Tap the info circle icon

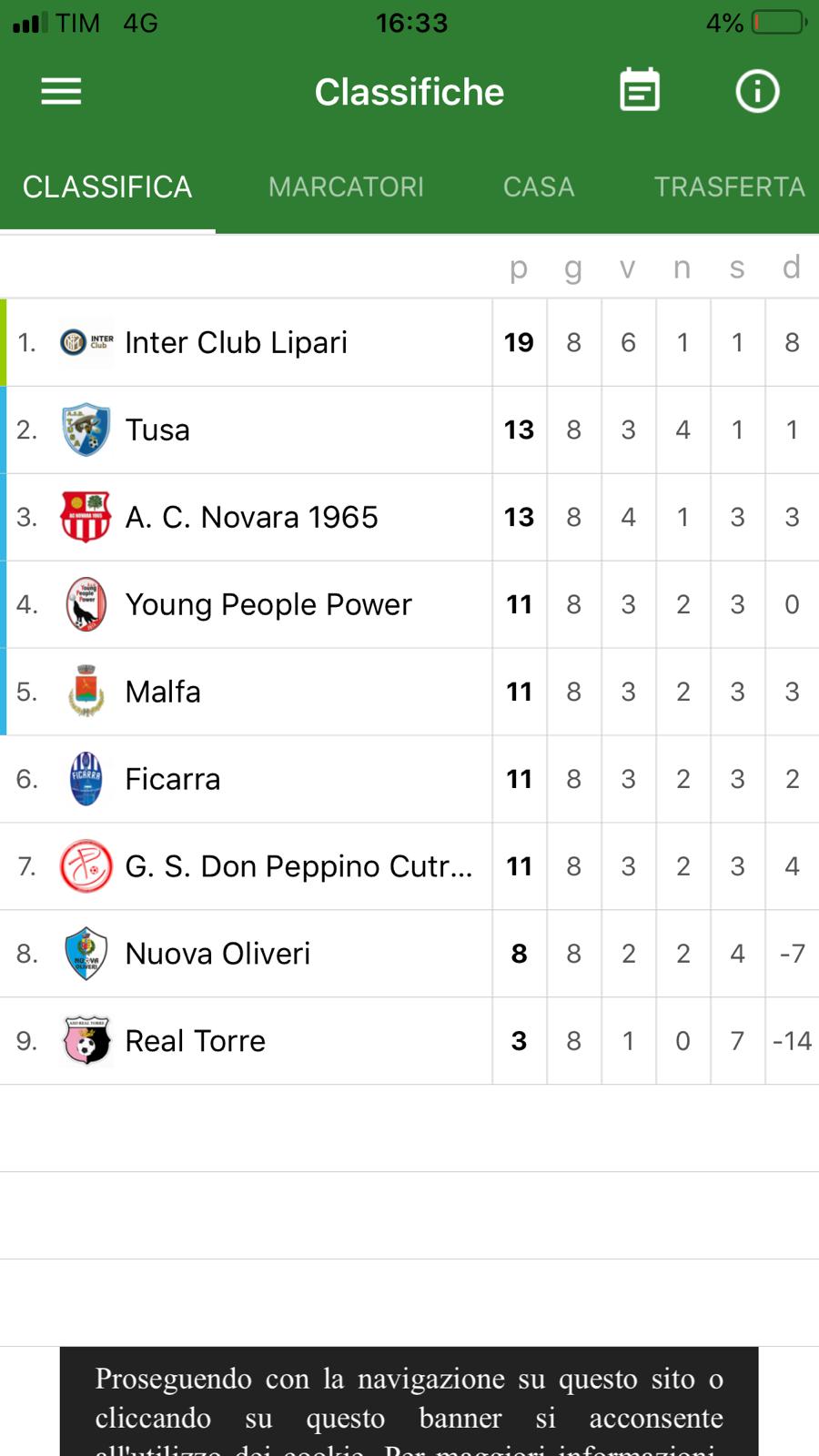tap(757, 91)
